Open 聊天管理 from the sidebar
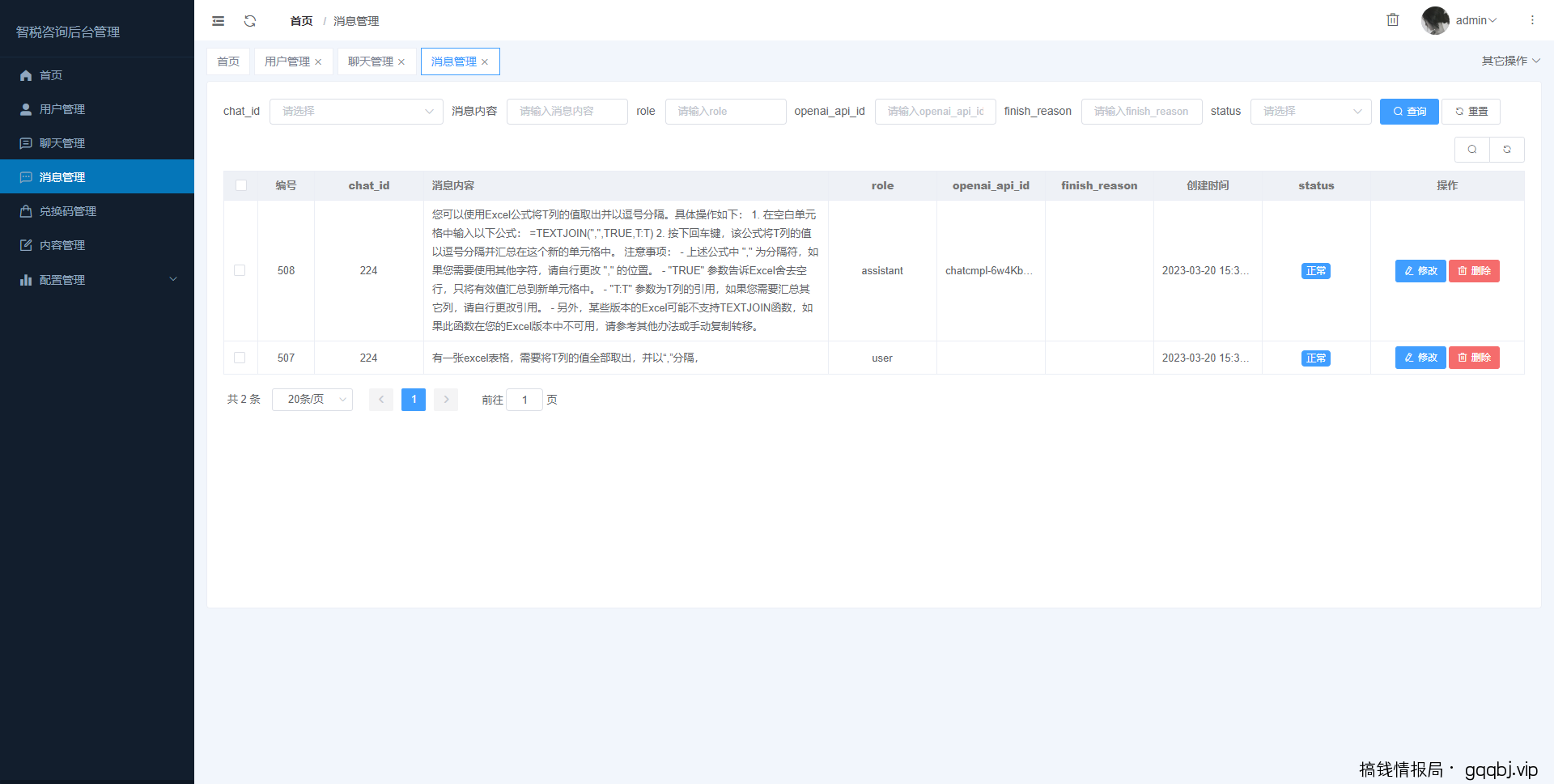 [x=62, y=142]
